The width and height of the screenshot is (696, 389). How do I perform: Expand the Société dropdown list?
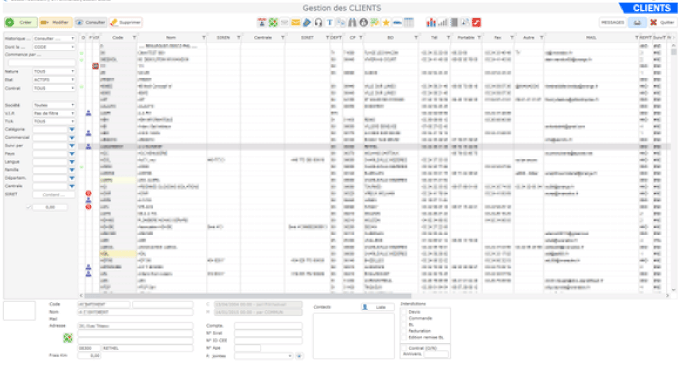(x=54, y=105)
